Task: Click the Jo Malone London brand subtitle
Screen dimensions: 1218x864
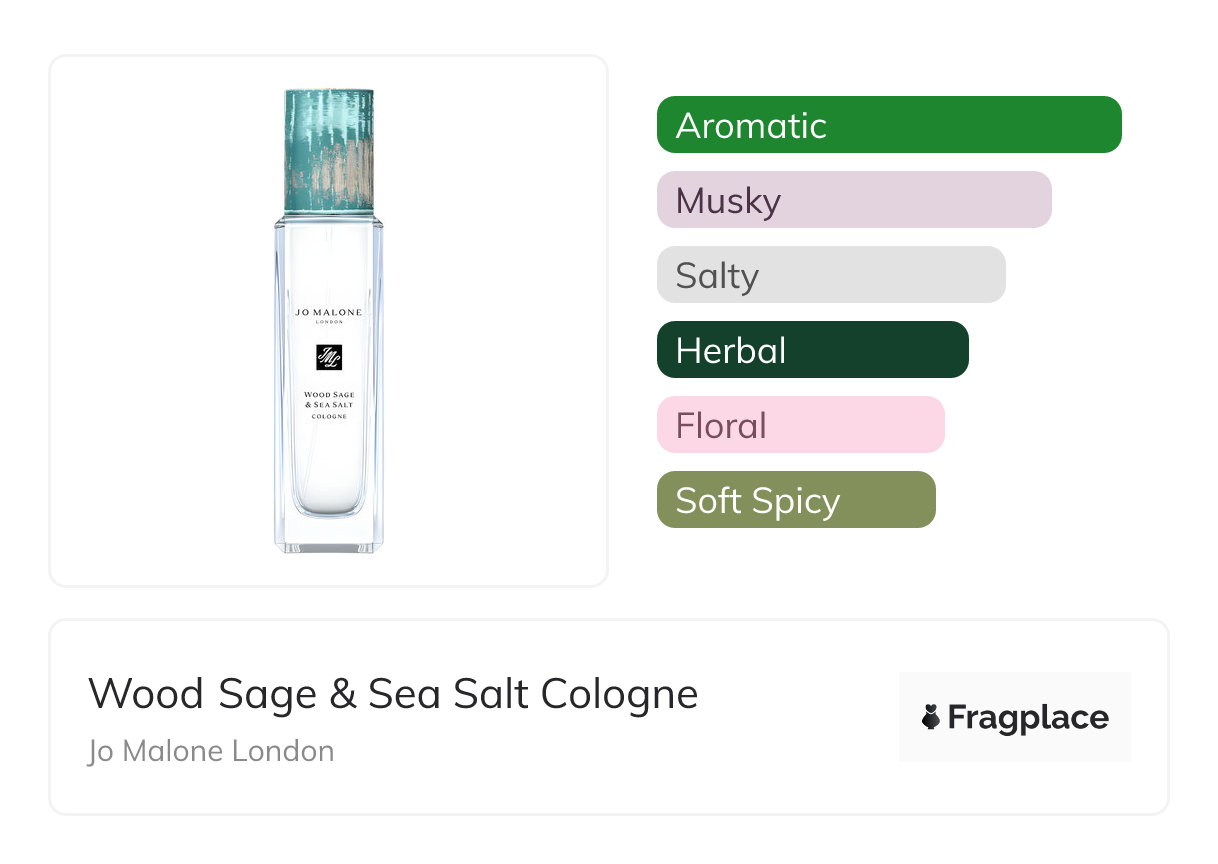Action: tap(211, 751)
